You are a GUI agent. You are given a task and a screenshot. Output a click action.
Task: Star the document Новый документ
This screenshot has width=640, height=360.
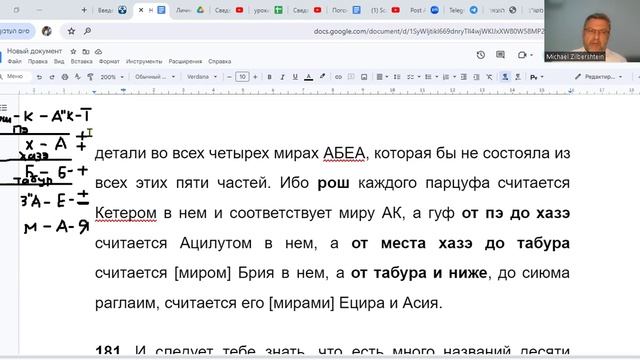point(73,51)
